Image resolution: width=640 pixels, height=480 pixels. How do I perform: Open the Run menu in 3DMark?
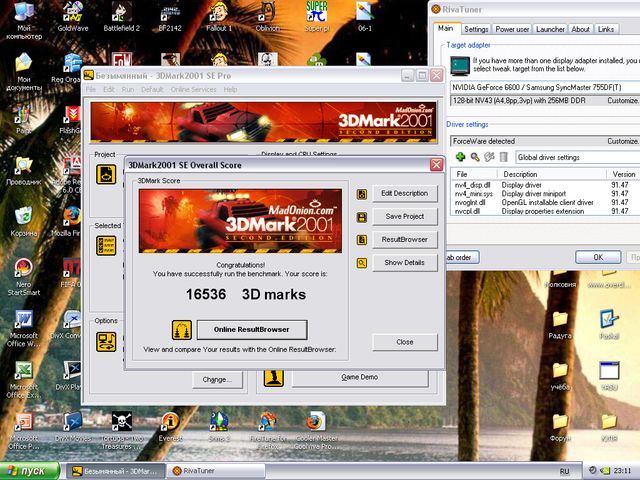tap(127, 89)
